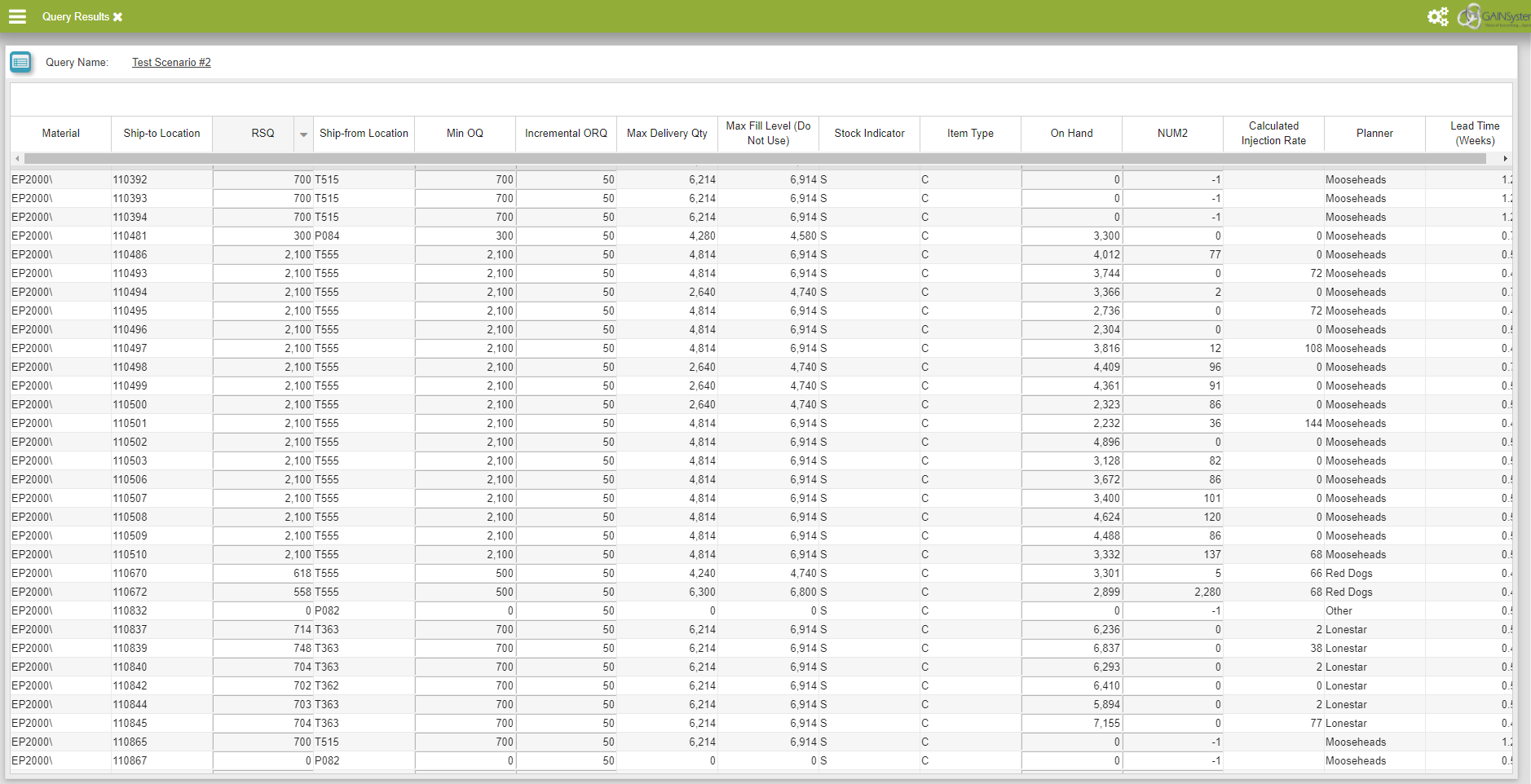The height and width of the screenshot is (784, 1531).
Task: Click the On Hand cell showing 7,155
Action: [1071, 724]
